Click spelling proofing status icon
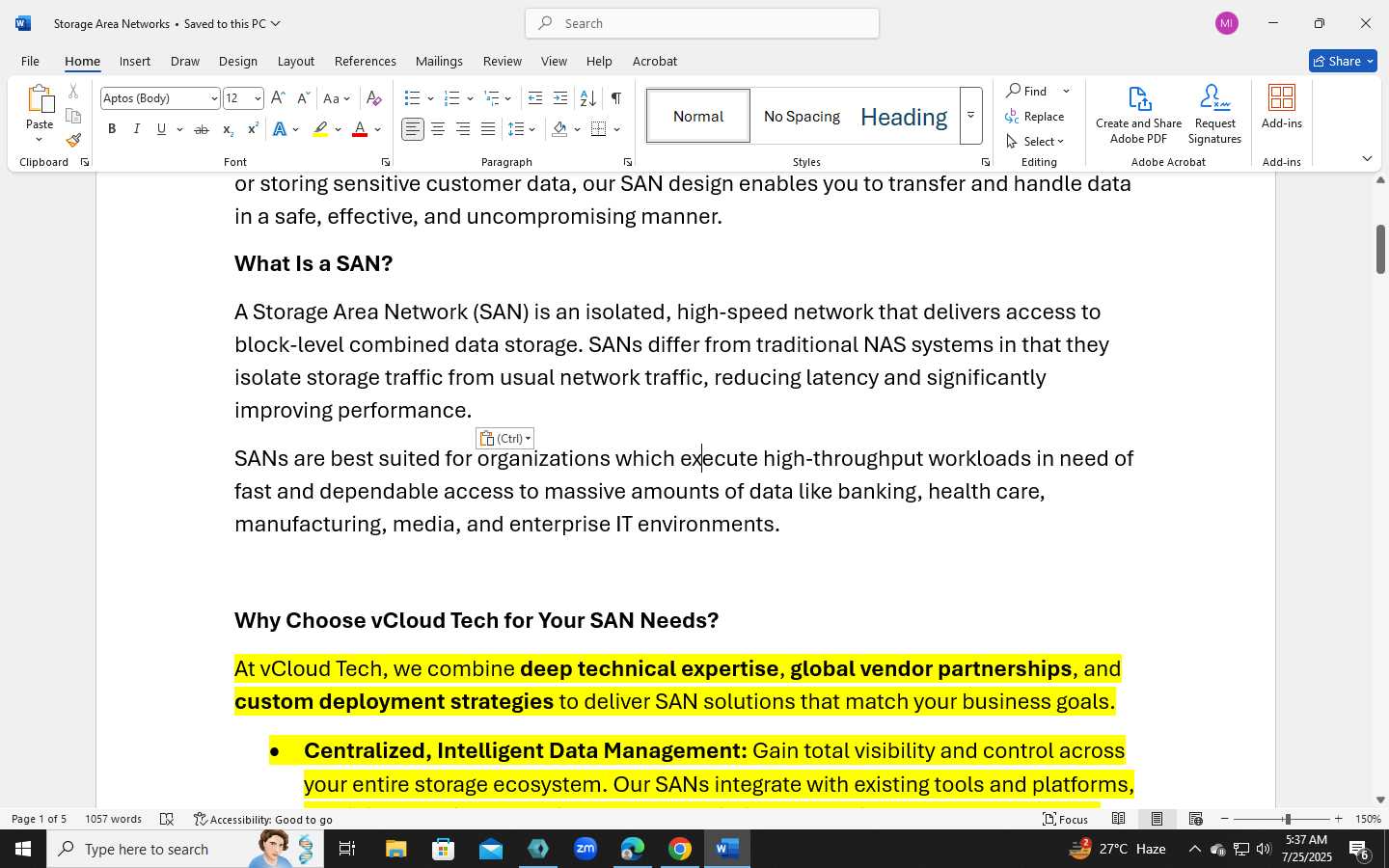The height and width of the screenshot is (868, 1389). click(167, 819)
